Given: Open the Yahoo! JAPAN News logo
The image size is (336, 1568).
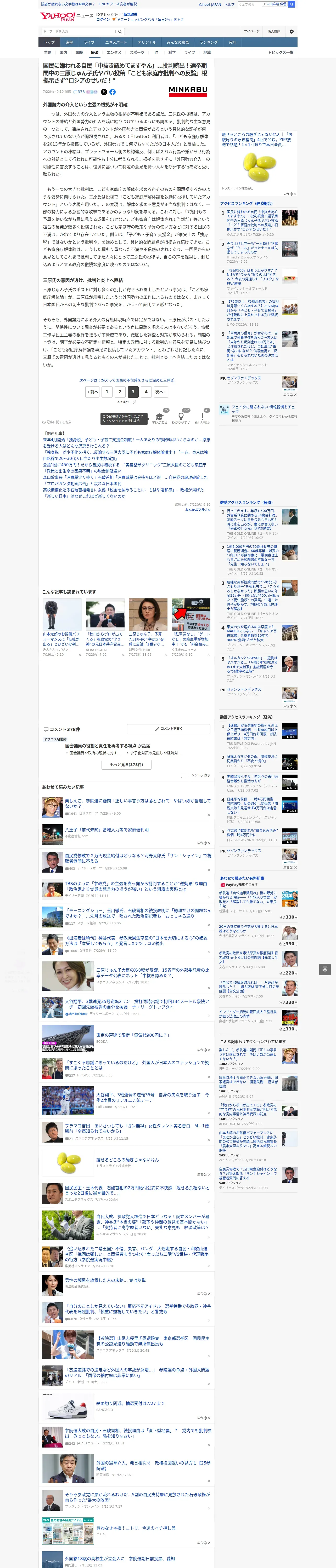Looking at the screenshot, I should 66,16.
